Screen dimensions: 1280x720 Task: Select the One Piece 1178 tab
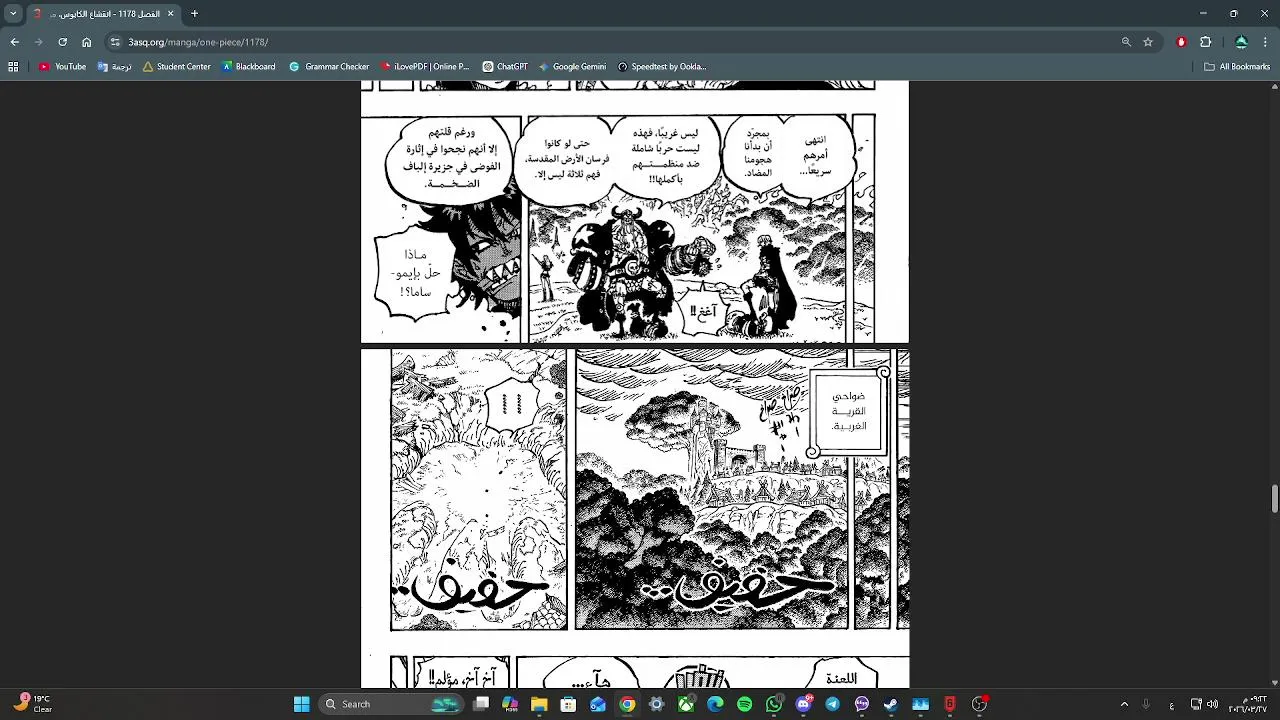[104, 14]
